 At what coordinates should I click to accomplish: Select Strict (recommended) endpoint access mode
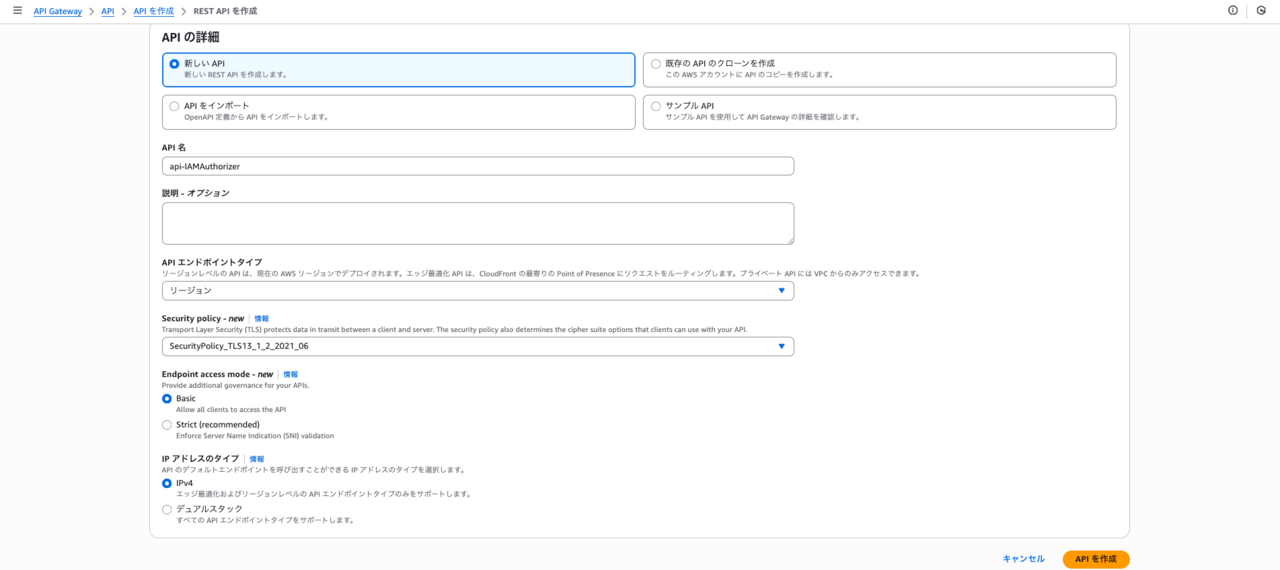(167, 425)
